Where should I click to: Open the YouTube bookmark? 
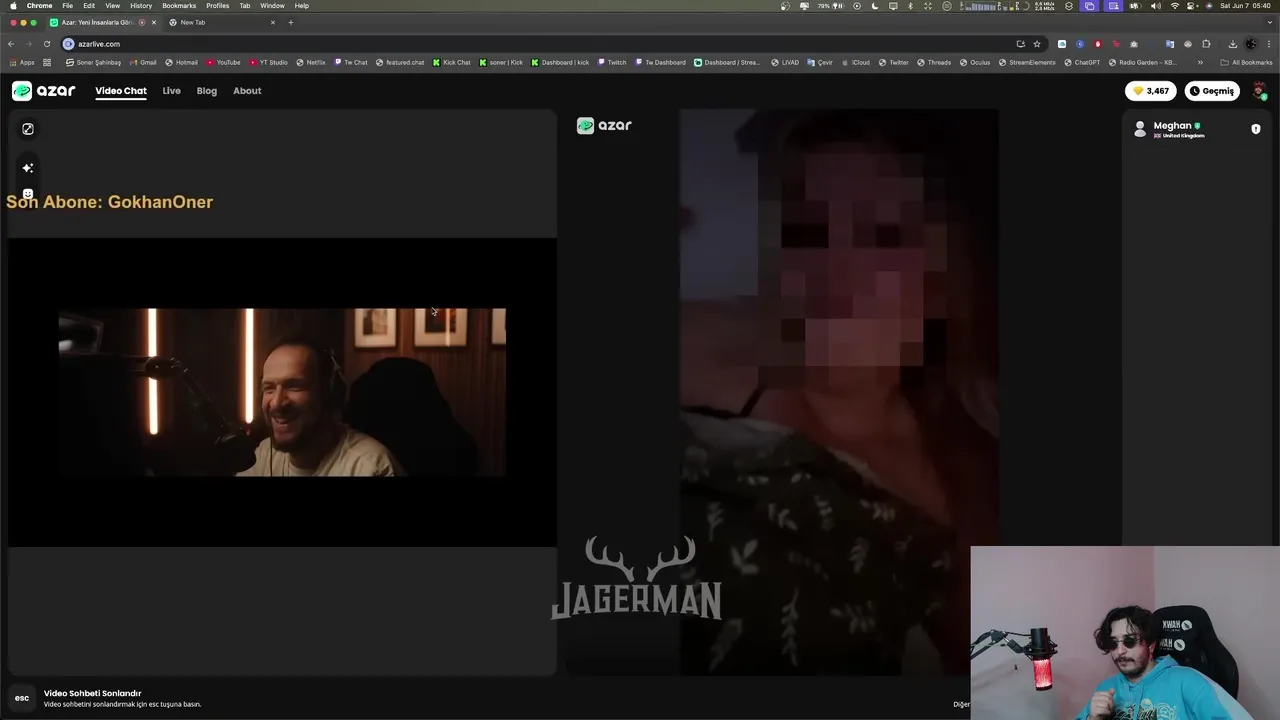(x=224, y=62)
